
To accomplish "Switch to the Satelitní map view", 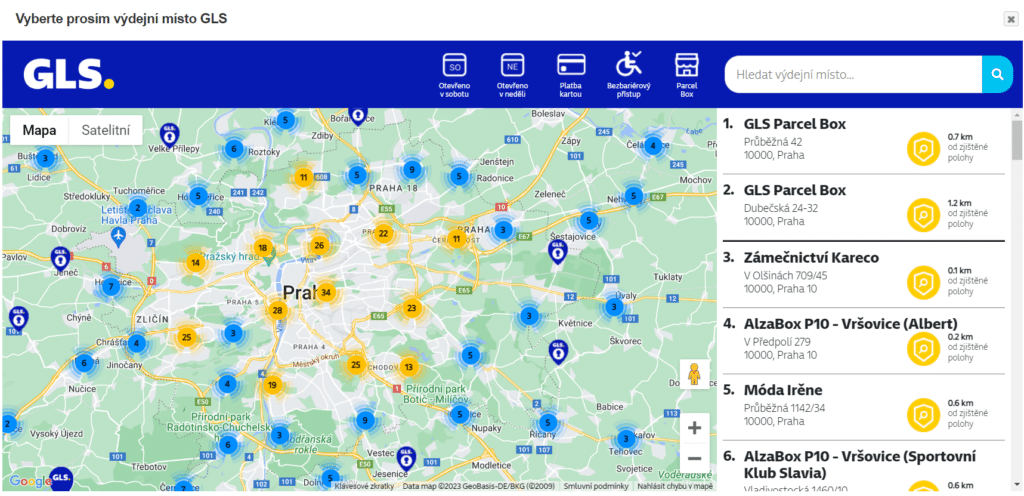I will pos(105,130).
